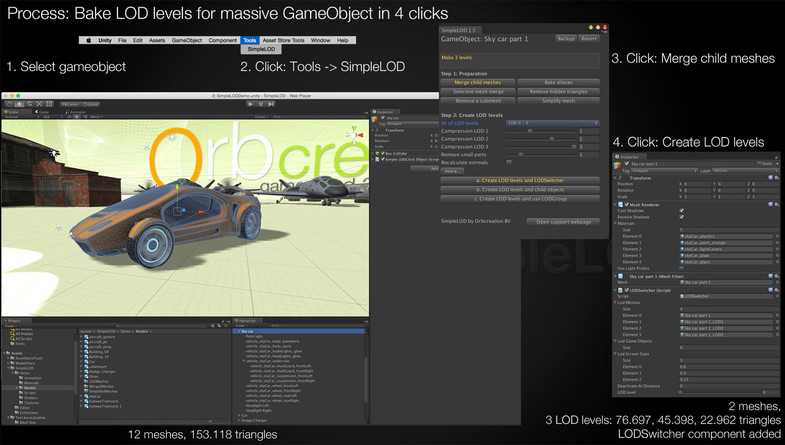Click Remove hidden triangles button
785x445 pixels.
click(558, 92)
